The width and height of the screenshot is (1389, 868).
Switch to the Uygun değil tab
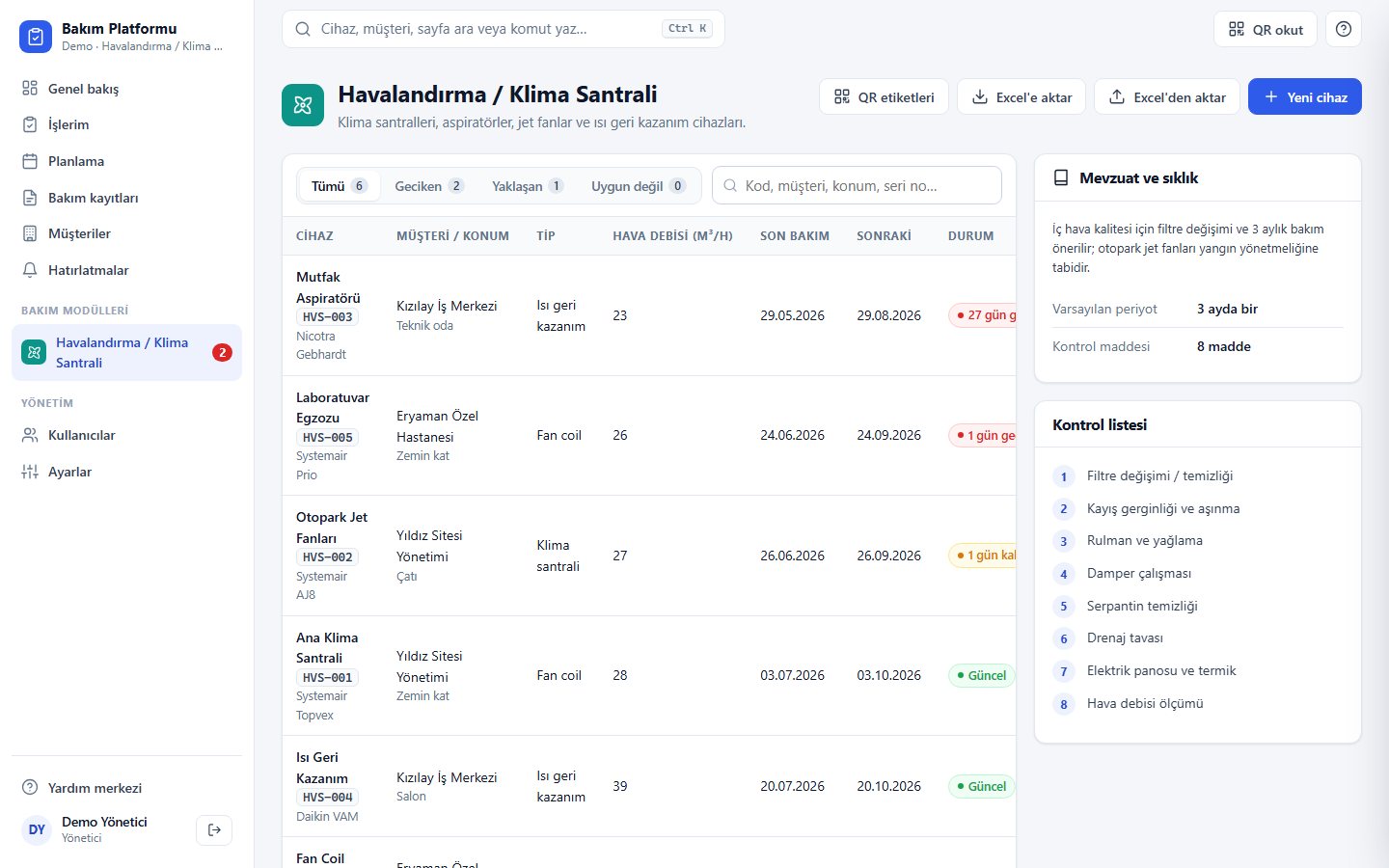[638, 186]
